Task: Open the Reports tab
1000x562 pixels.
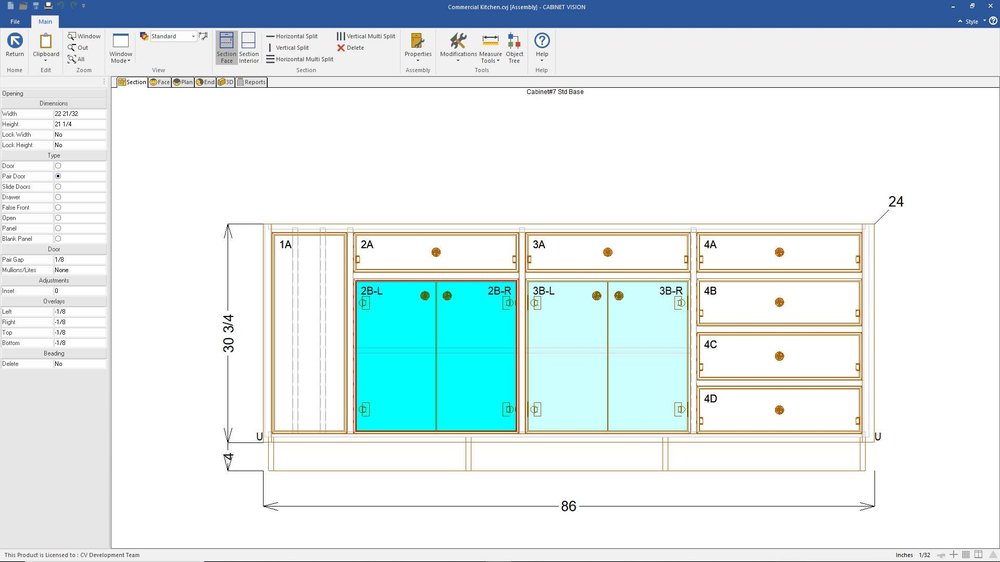Action: (251, 82)
